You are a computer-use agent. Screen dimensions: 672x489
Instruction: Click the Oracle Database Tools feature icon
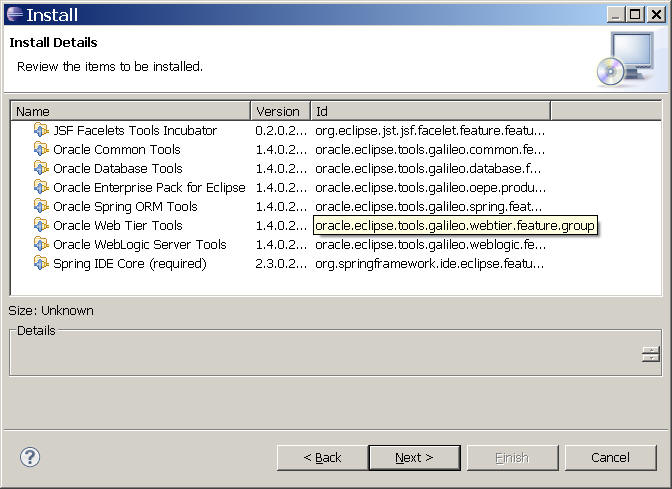point(41,168)
